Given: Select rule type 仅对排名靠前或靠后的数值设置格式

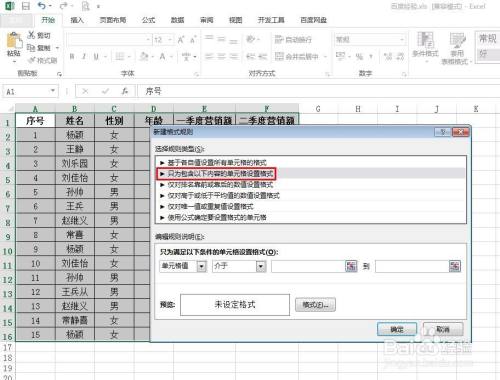Looking at the screenshot, I should (x=311, y=185).
